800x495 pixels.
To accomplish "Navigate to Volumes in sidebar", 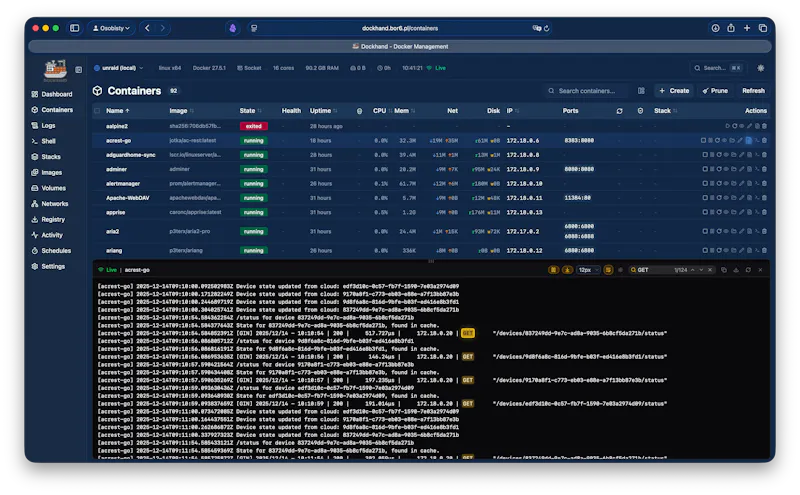I will point(48,188).
